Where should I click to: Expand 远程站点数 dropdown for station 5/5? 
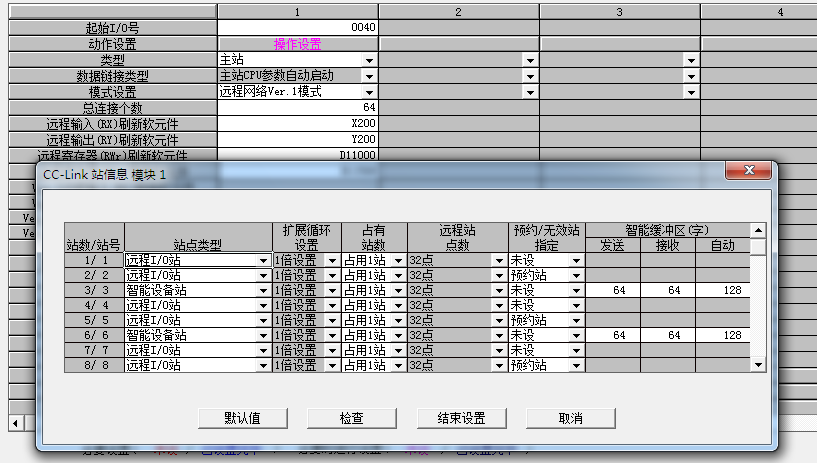click(x=499, y=320)
